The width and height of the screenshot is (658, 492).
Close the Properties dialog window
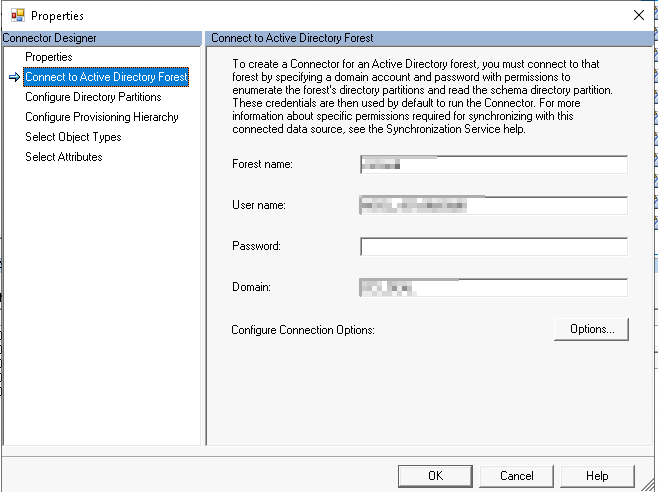(x=639, y=15)
